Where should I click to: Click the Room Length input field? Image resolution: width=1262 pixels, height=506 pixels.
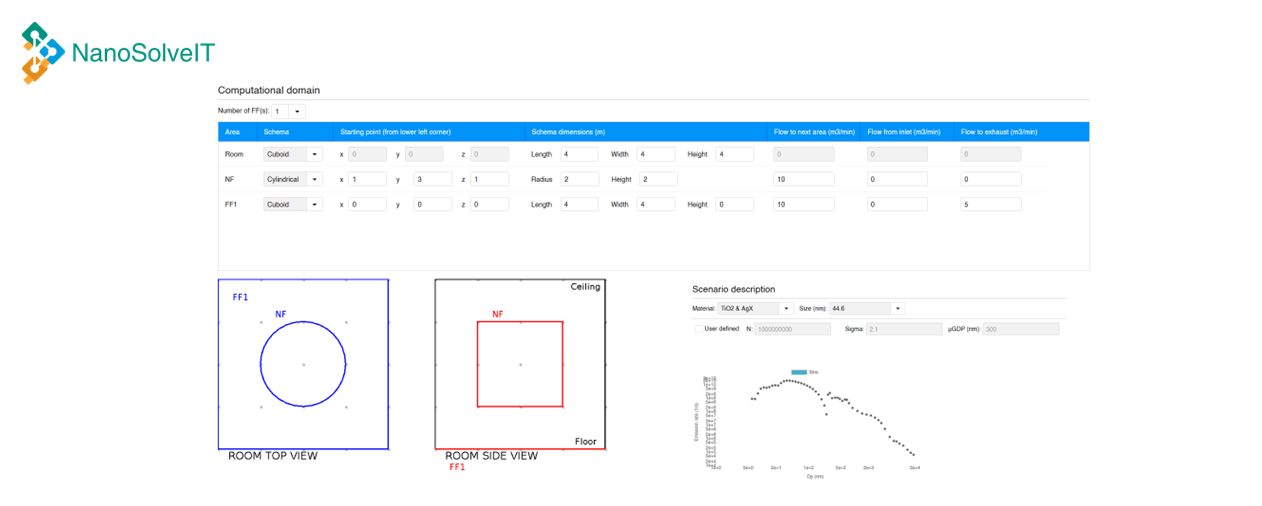click(580, 155)
